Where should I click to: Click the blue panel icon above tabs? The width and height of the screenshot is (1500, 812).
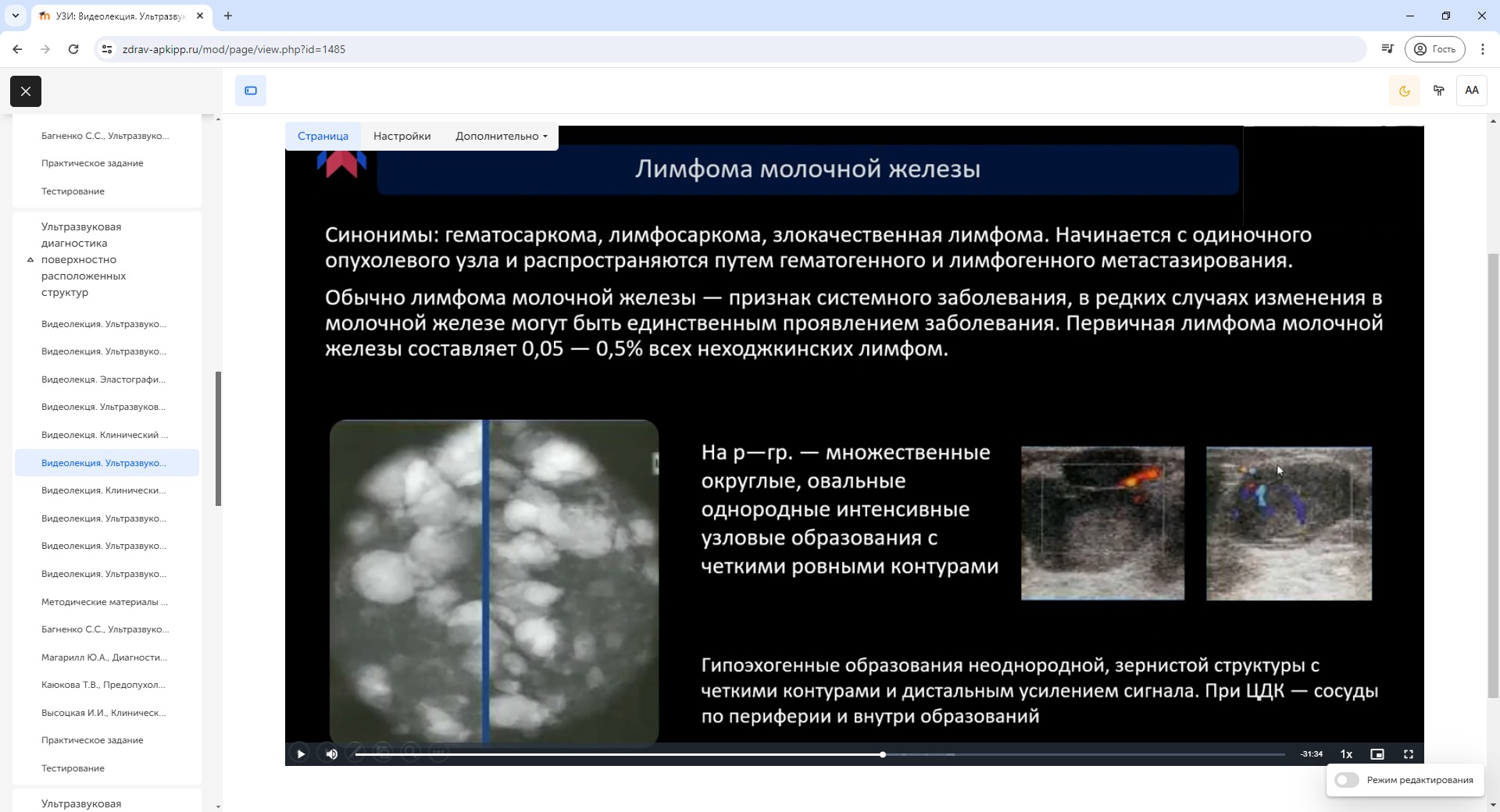coord(251,91)
